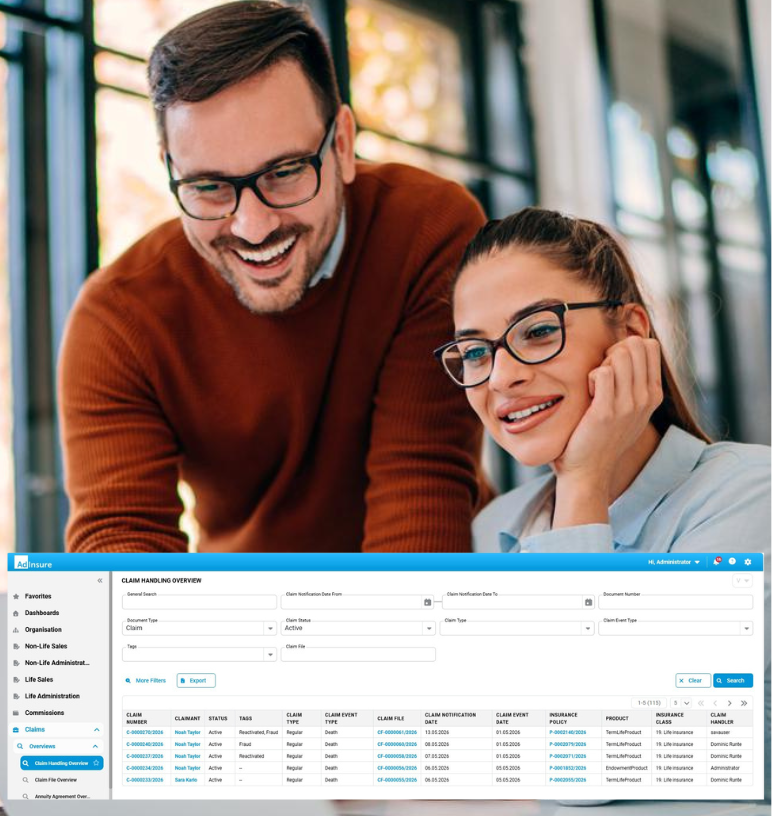The width and height of the screenshot is (772, 816).
Task: Open the view selector dropdown below settings
Action: [x=742, y=580]
